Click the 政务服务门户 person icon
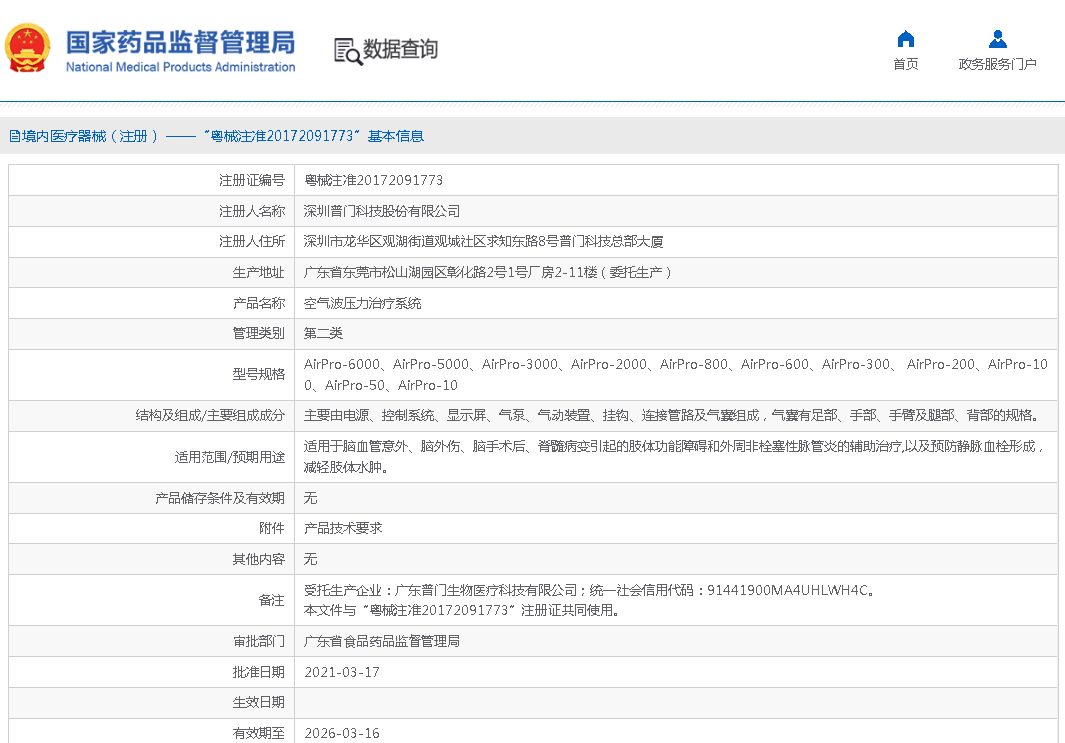Screen dimensions: 1065x743 coord(997,39)
